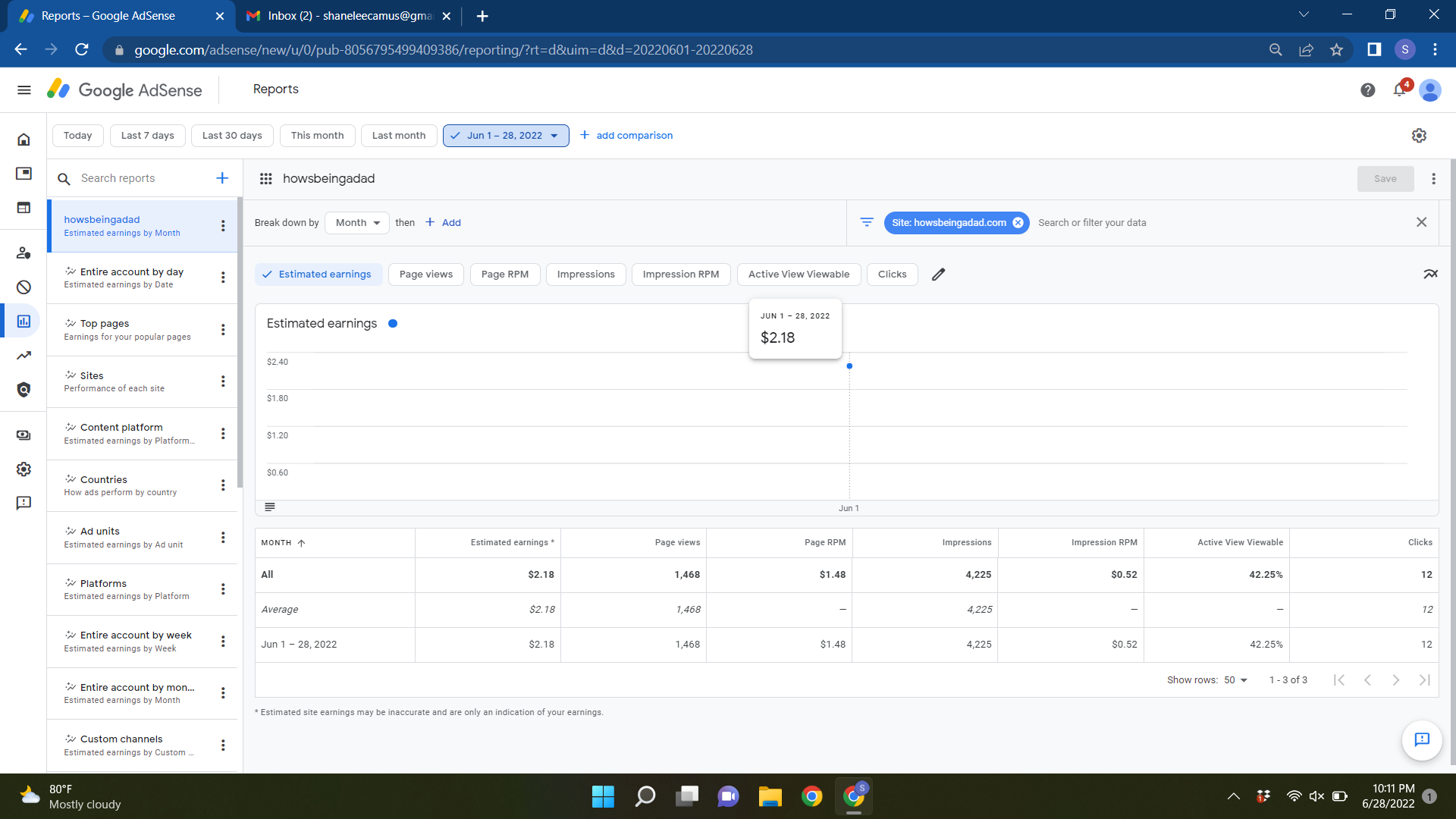Viewport: 1456px width, 819px height.
Task: Open options for Sites report
Action: click(x=223, y=381)
